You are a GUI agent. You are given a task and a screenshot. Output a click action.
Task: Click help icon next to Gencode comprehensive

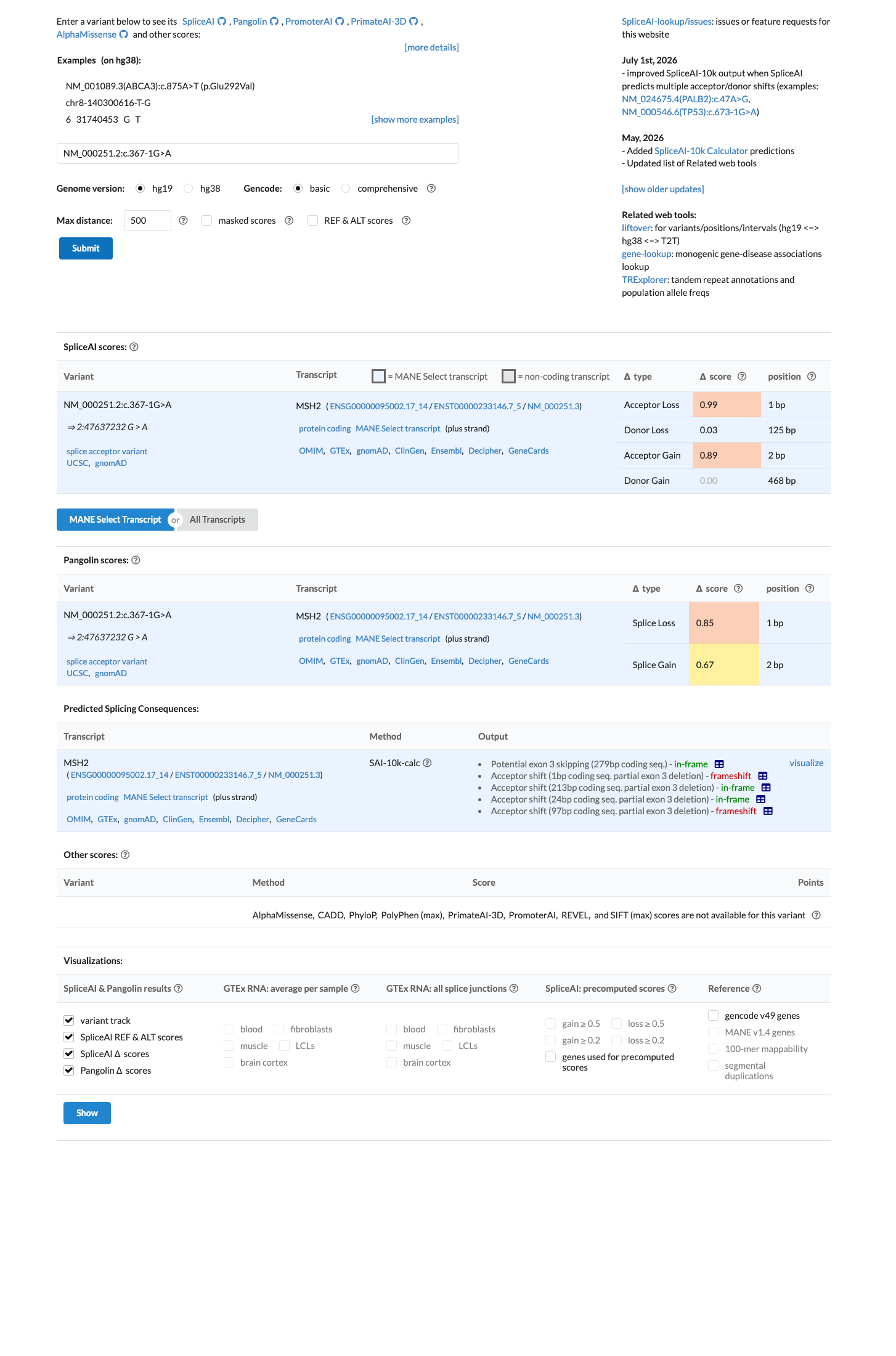(431, 189)
